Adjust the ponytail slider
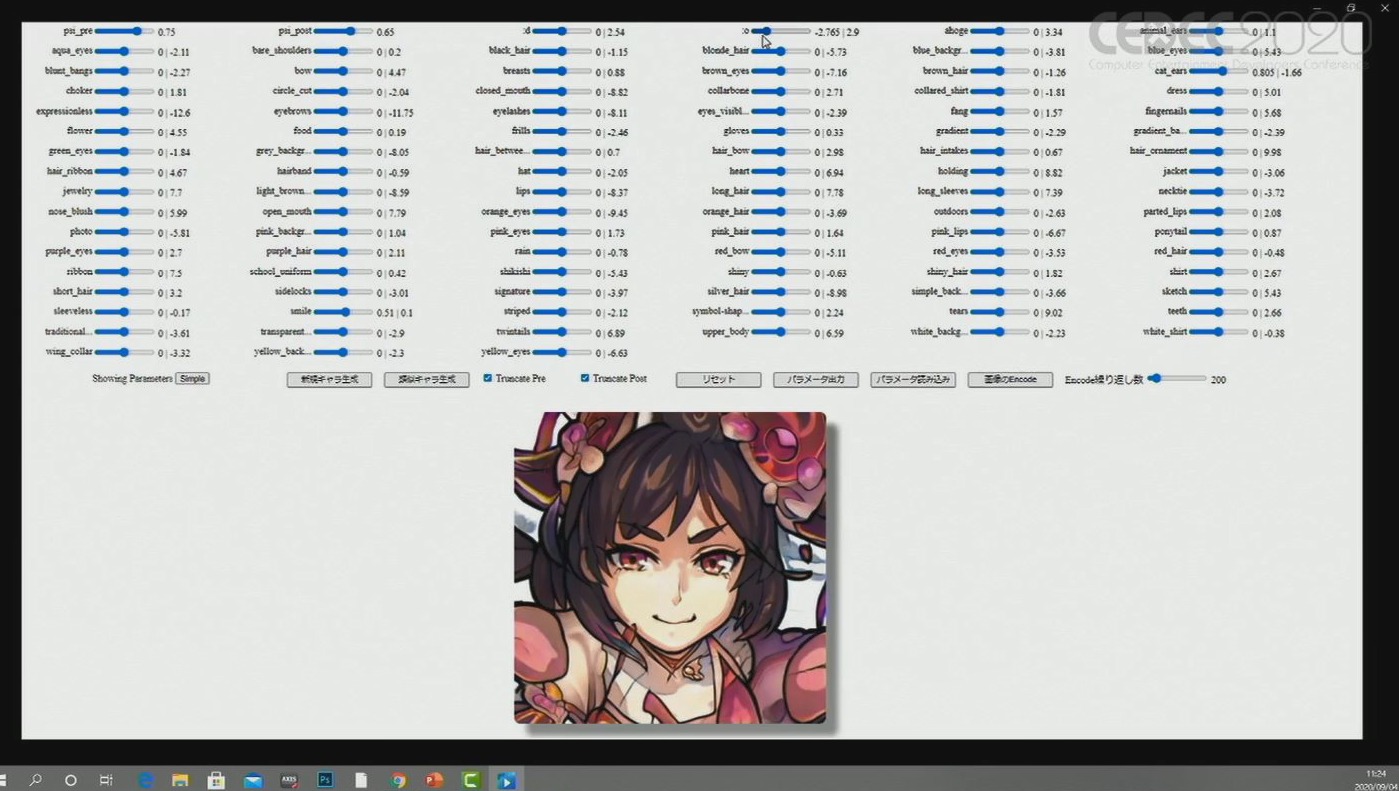 [x=1219, y=231]
